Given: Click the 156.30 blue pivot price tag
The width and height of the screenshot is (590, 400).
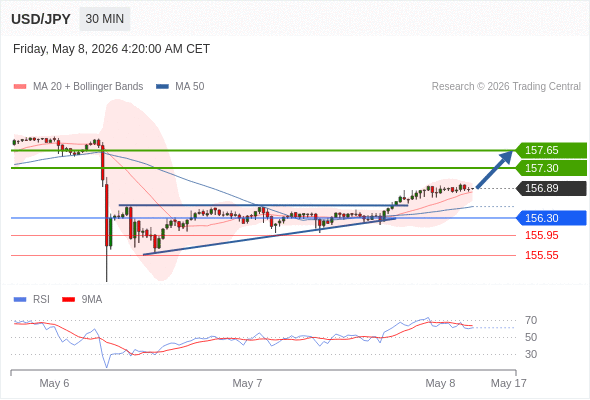Looking at the screenshot, I should (551, 218).
